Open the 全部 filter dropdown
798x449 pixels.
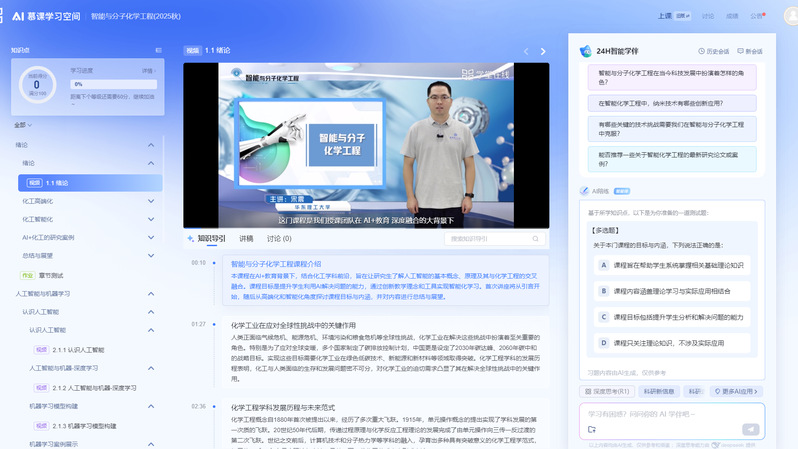[23, 125]
